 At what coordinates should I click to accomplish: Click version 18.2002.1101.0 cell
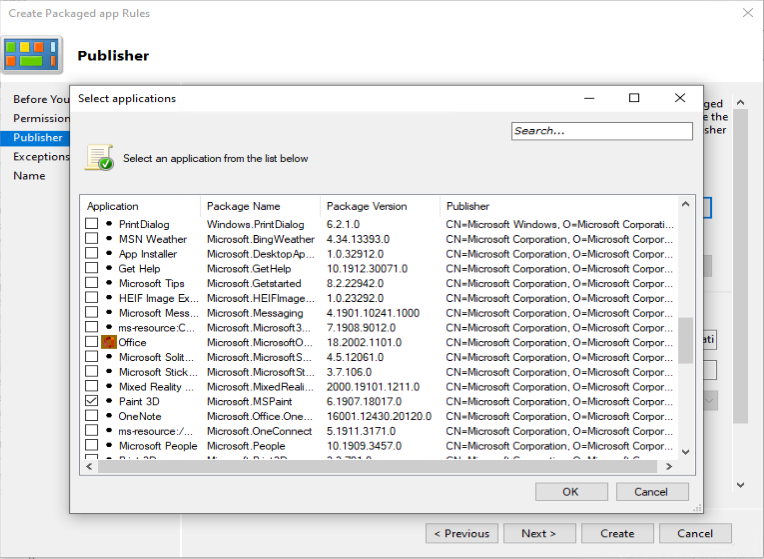pyautogui.click(x=364, y=343)
